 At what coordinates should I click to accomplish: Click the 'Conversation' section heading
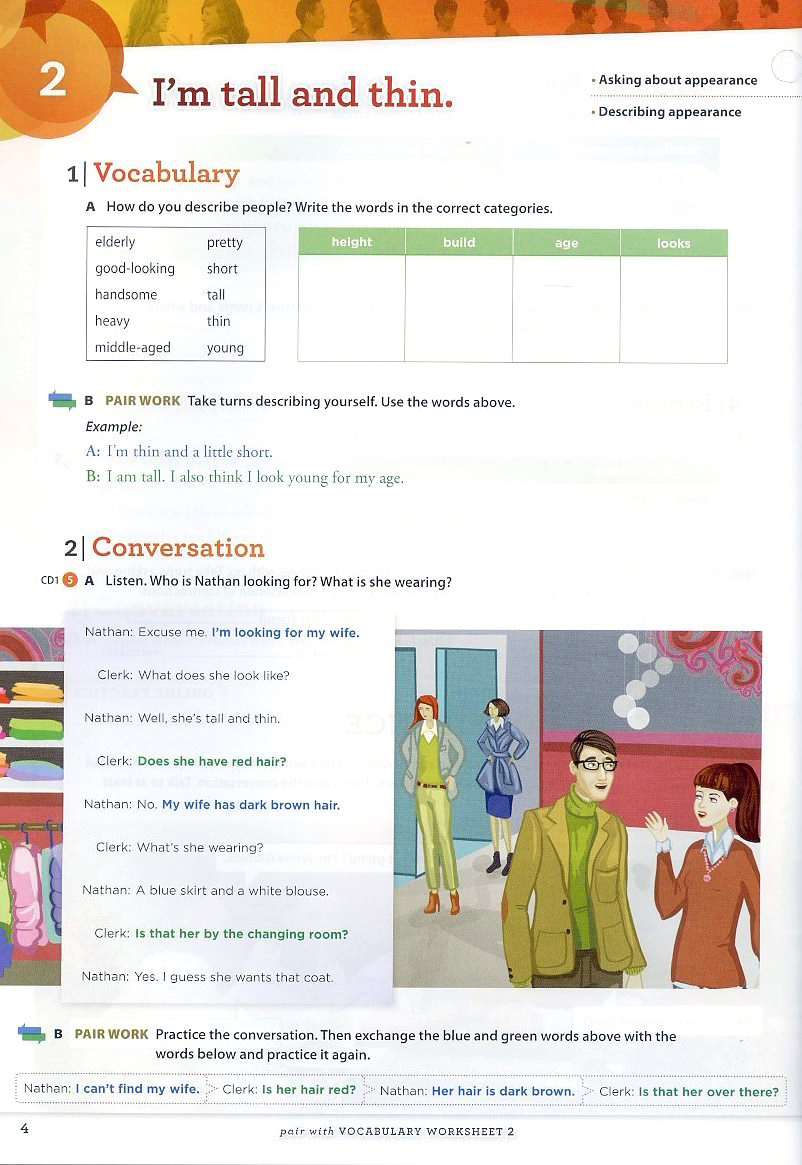click(178, 548)
